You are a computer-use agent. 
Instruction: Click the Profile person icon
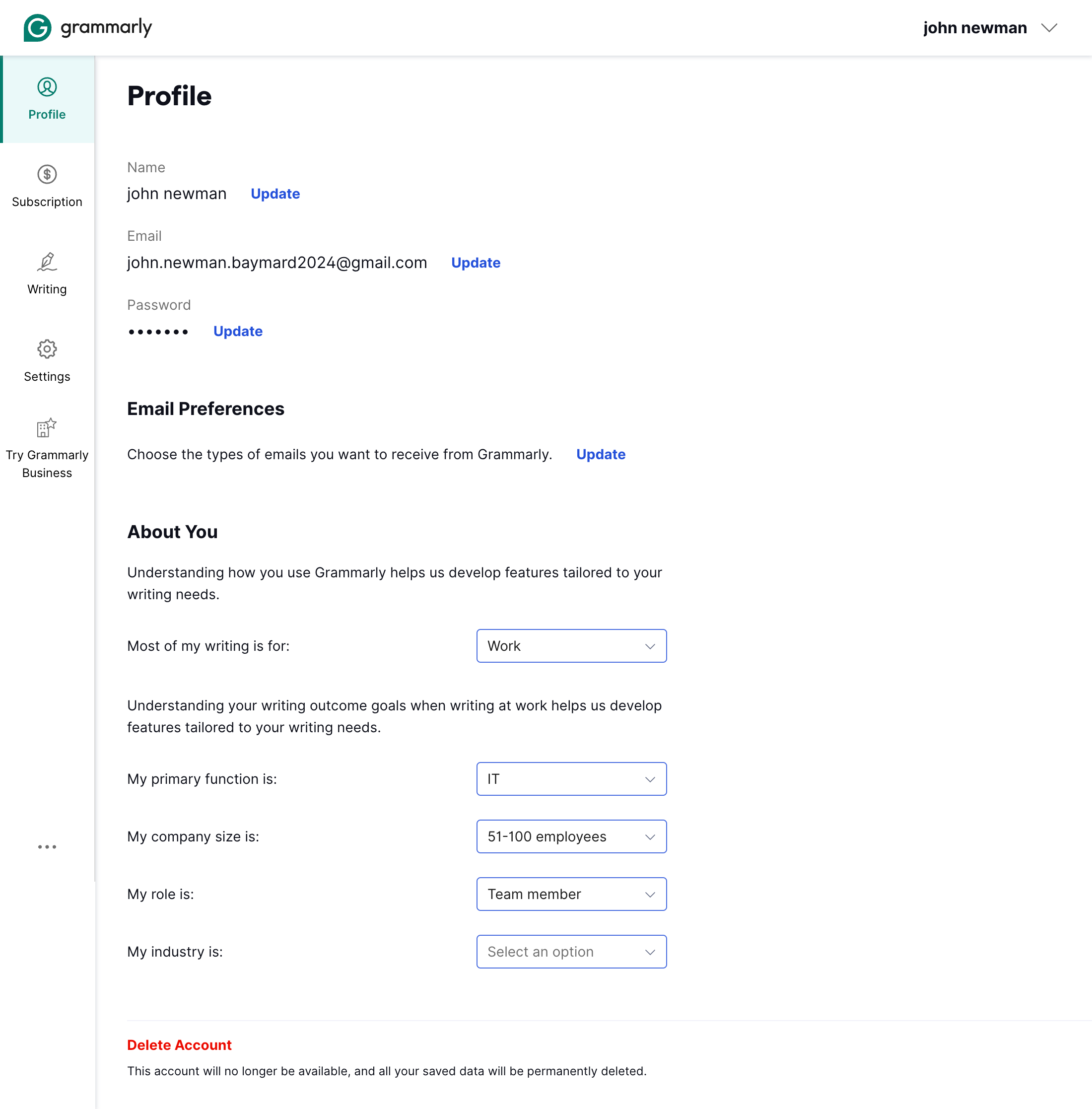click(47, 88)
